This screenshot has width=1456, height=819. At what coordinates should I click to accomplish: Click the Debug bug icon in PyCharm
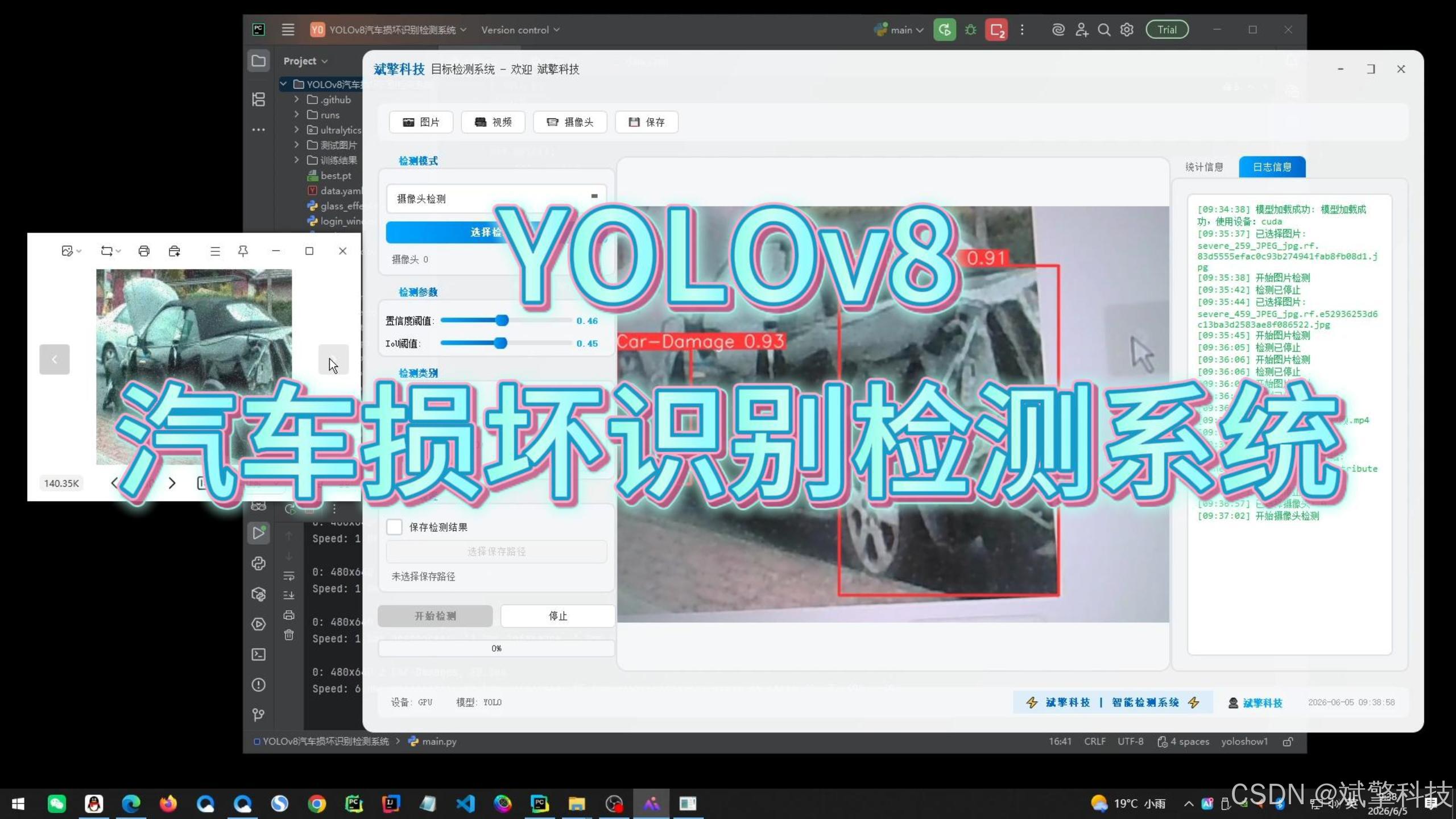click(971, 30)
